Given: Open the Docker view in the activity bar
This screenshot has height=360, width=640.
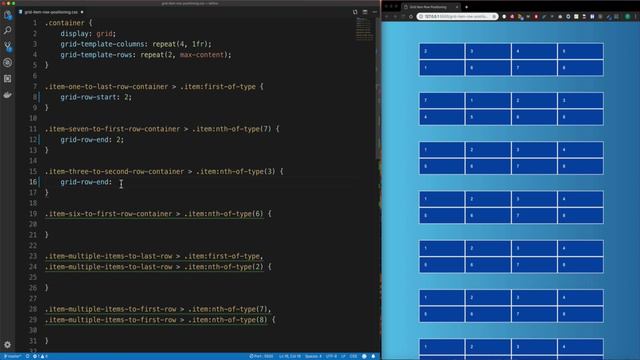Looking at the screenshot, I should (x=7, y=95).
